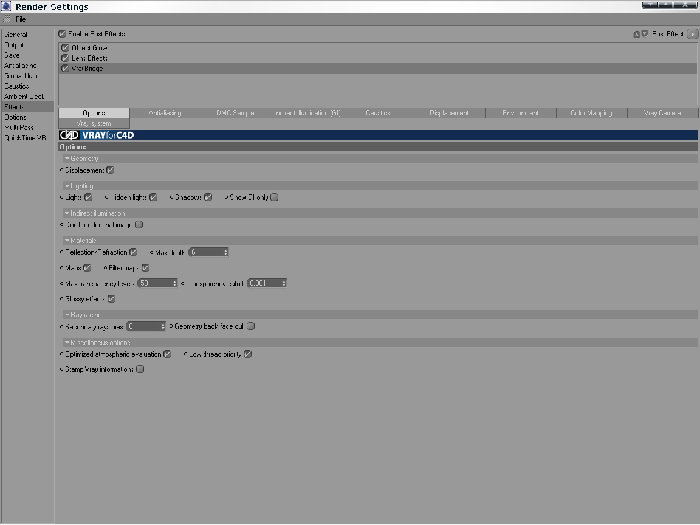The width and height of the screenshot is (700, 525).
Task: Click the animation dot beside Don't render final image
Action: point(62,225)
